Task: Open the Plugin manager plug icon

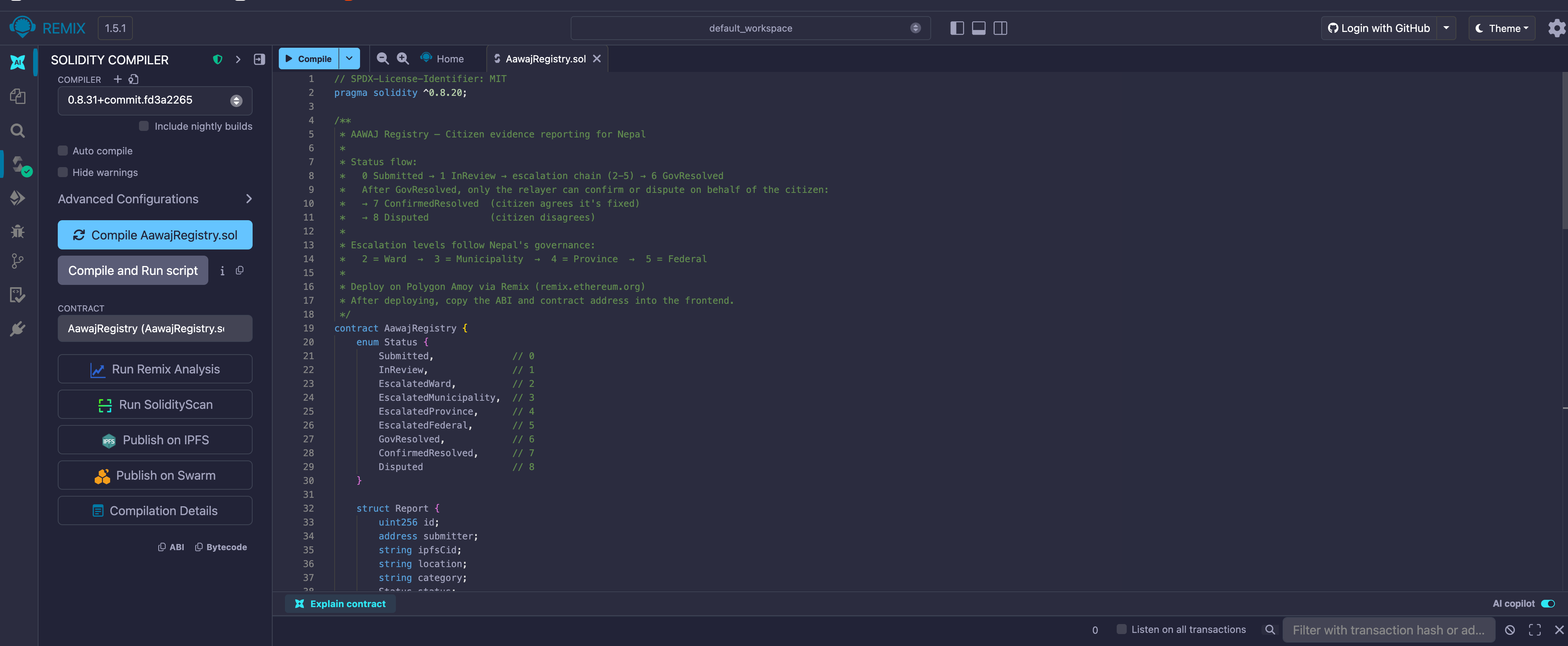Action: click(18, 329)
